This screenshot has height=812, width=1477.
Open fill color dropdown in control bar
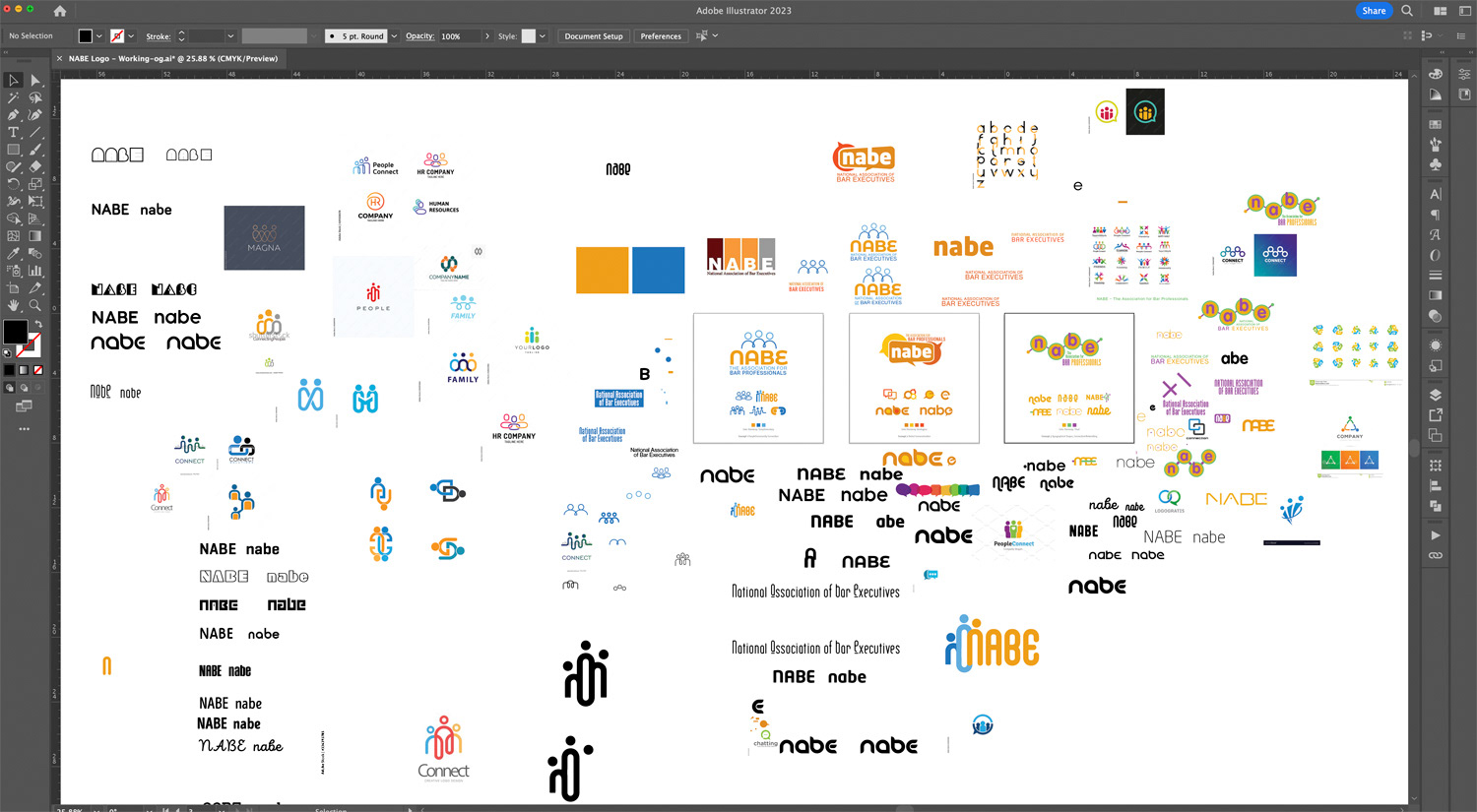(98, 36)
